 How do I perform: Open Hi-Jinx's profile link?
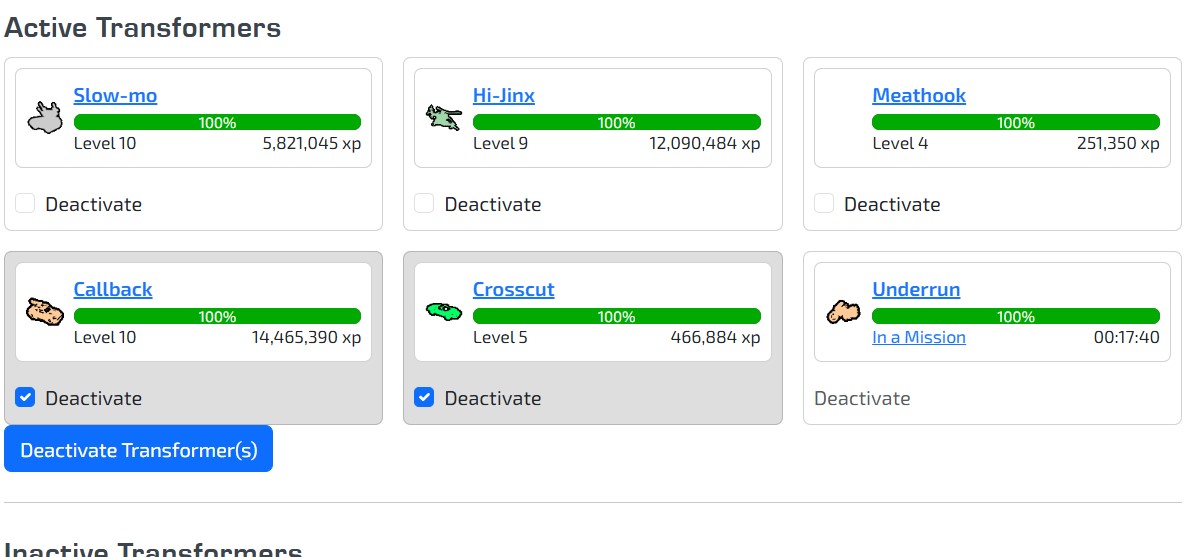point(503,96)
